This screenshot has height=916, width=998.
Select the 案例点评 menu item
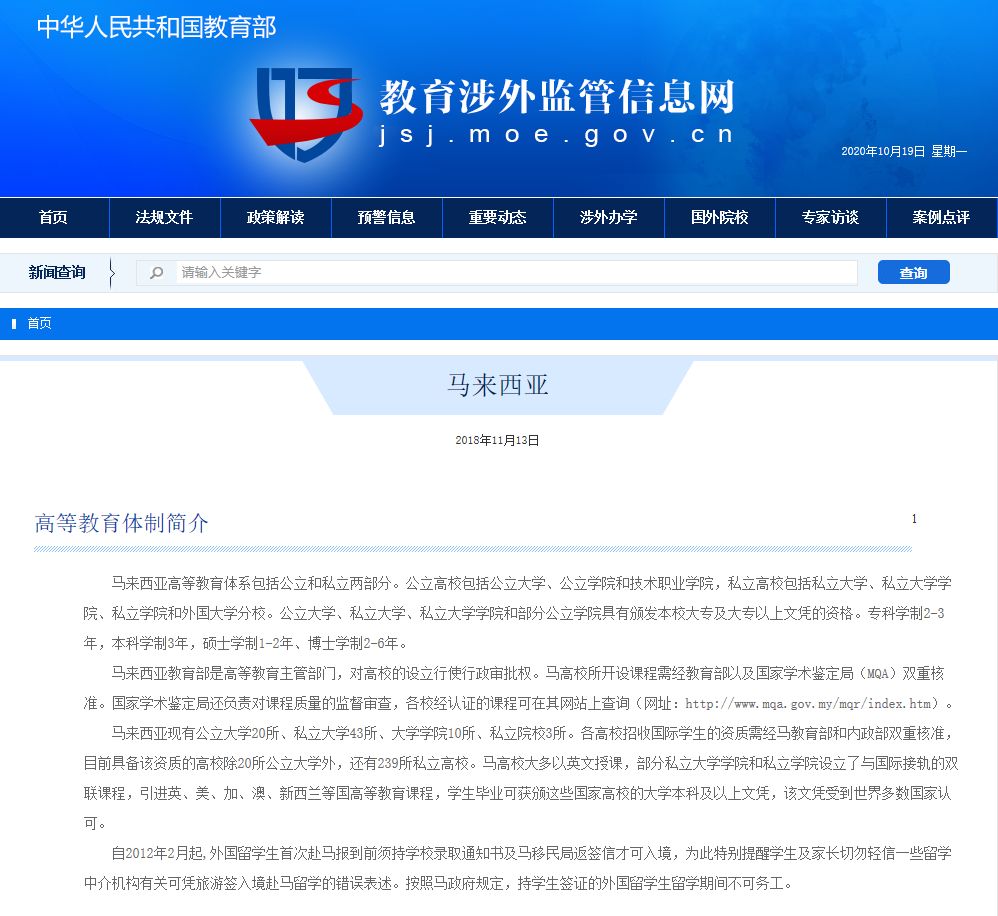941,218
